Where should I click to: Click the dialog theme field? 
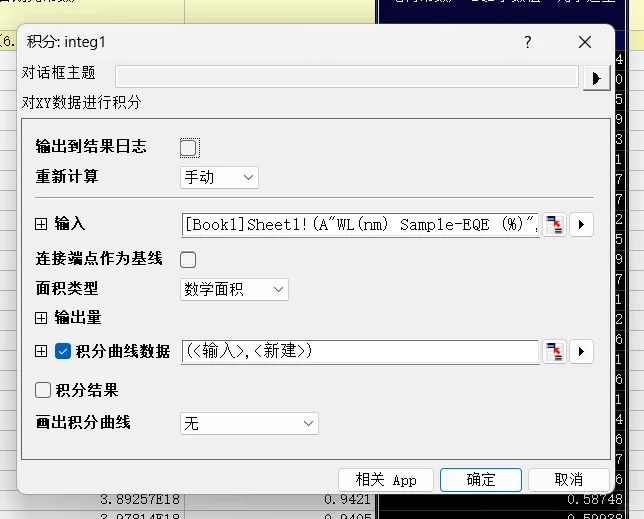347,76
